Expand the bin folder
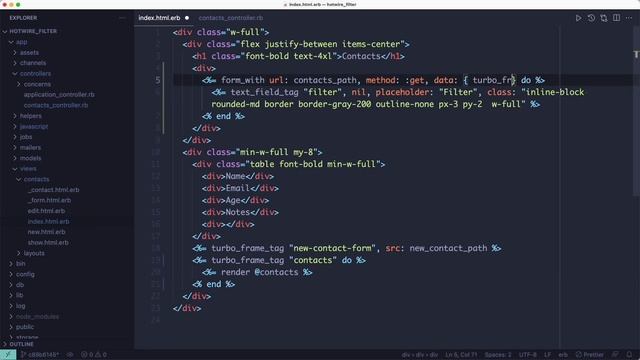The width and height of the screenshot is (640, 360). tap(20, 264)
